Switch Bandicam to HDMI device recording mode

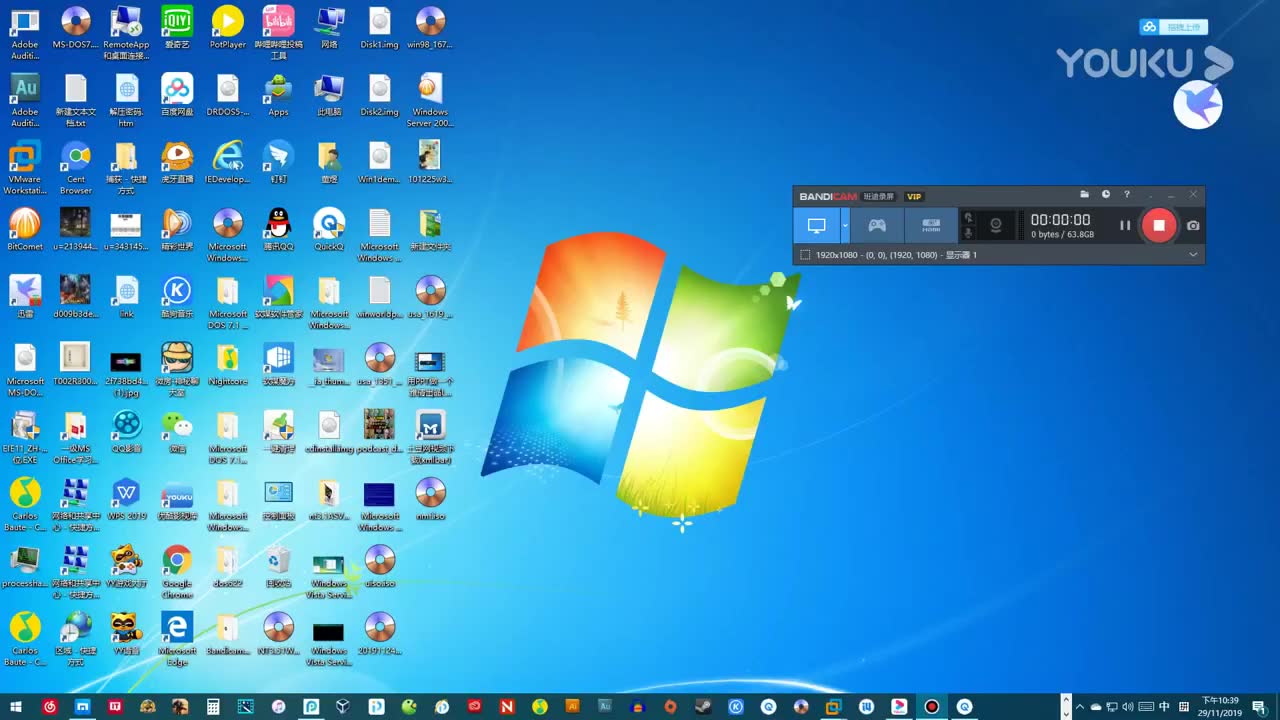931,225
